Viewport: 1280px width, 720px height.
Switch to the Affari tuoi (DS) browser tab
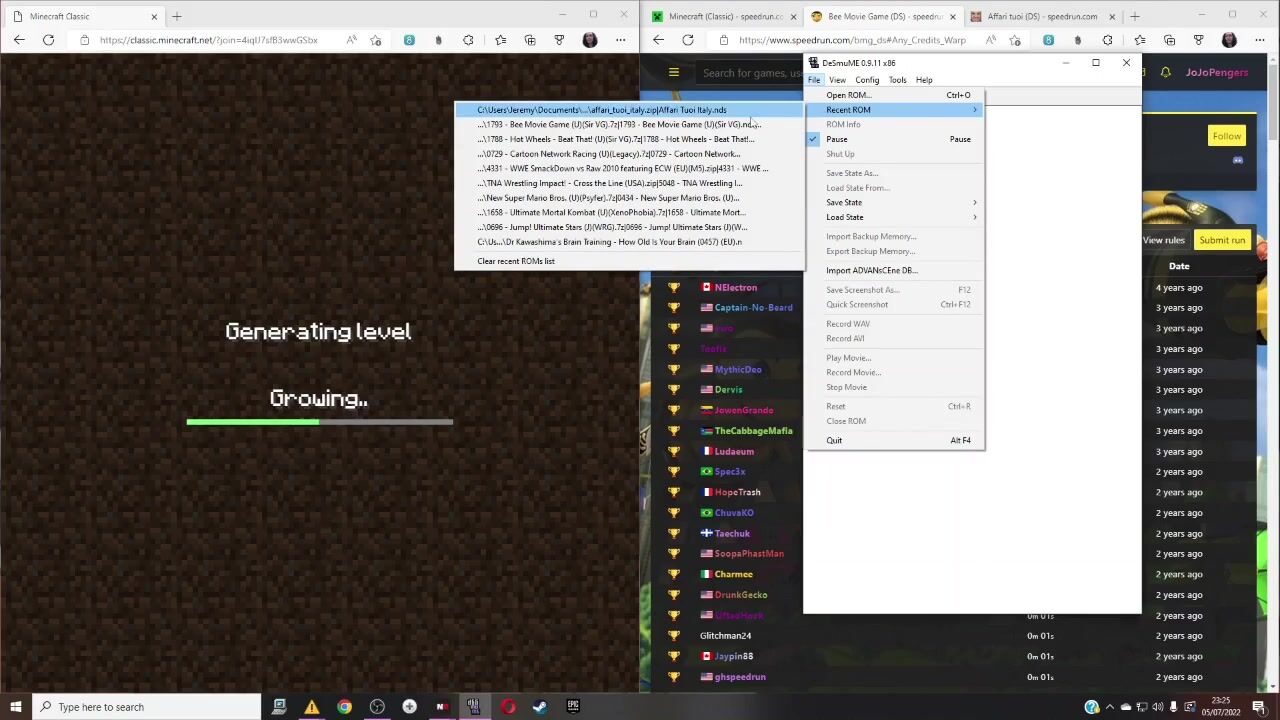1040,16
